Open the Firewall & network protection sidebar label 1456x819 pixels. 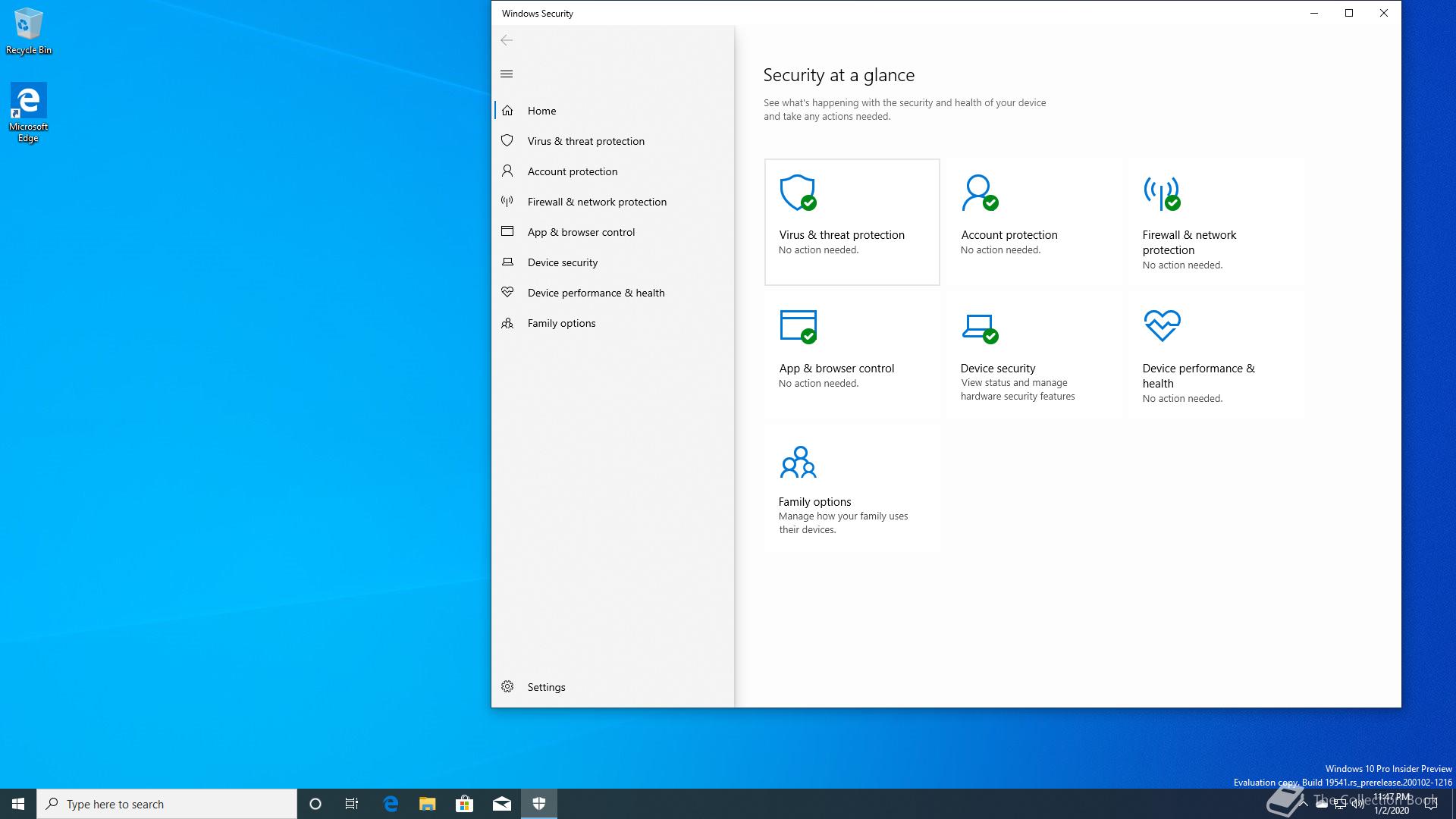[597, 202]
